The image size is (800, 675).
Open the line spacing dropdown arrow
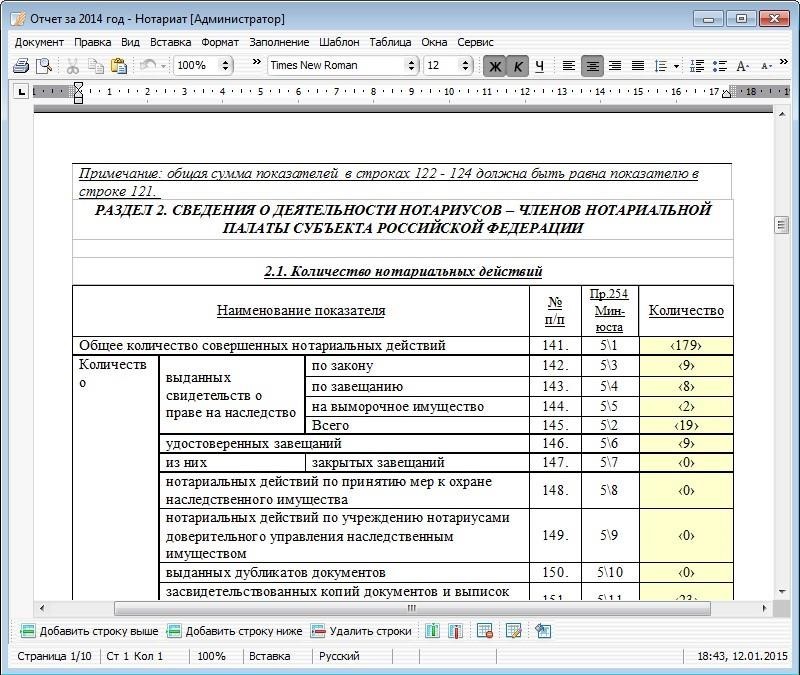[677, 66]
